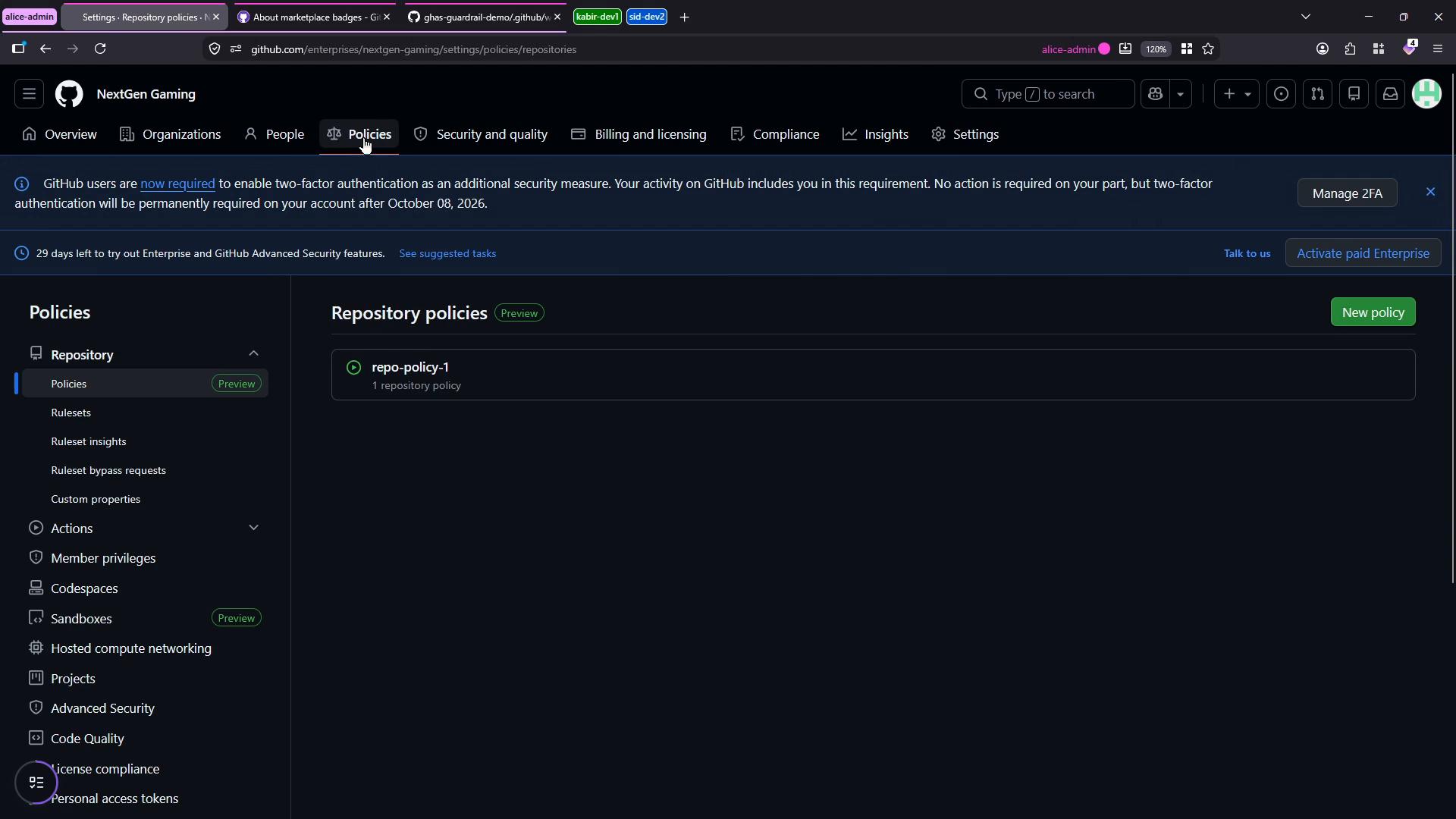Image resolution: width=1456 pixels, height=819 pixels.
Task: Dismiss the two-factor authentication banner
Action: 1430,192
